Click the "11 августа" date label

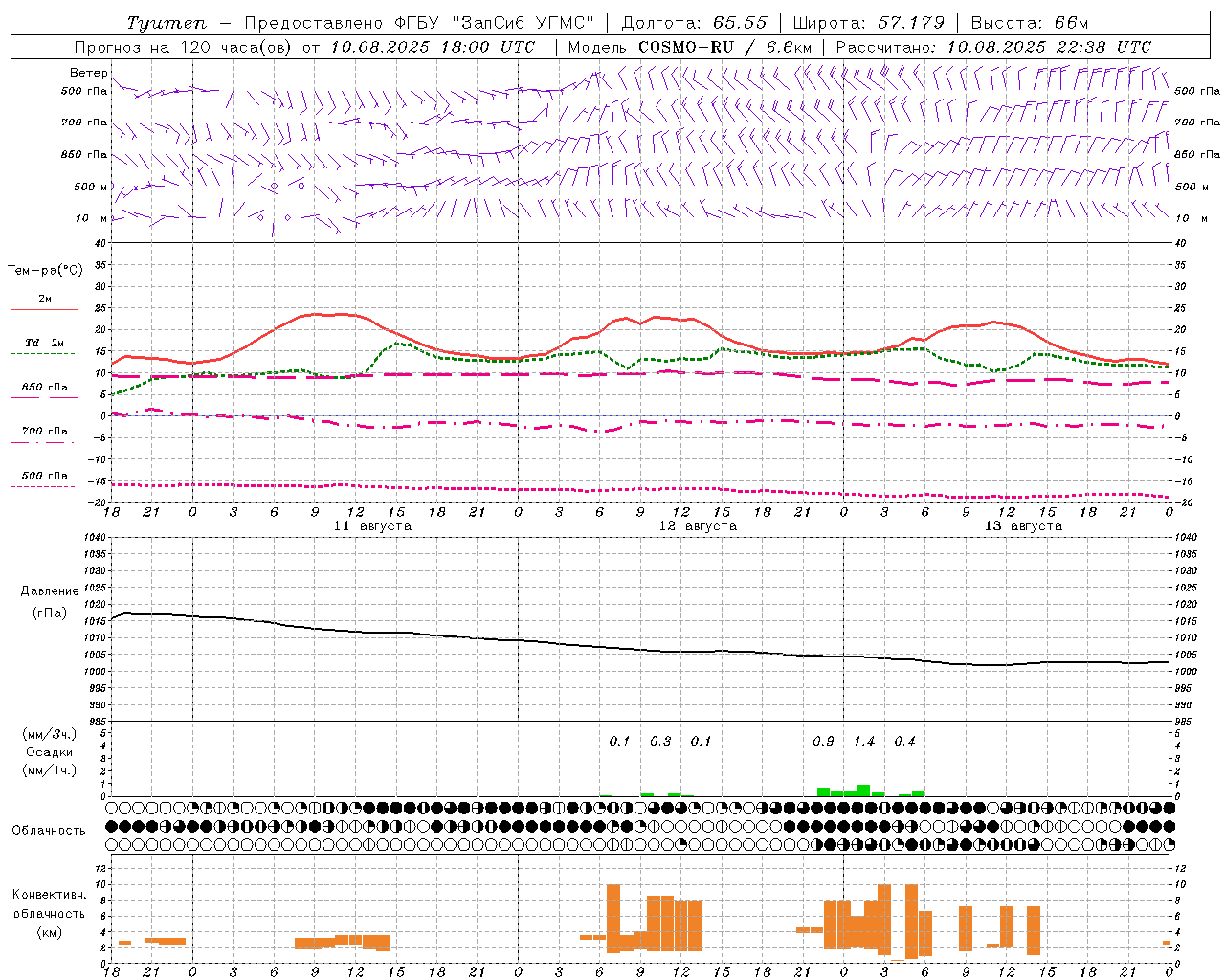(x=372, y=526)
